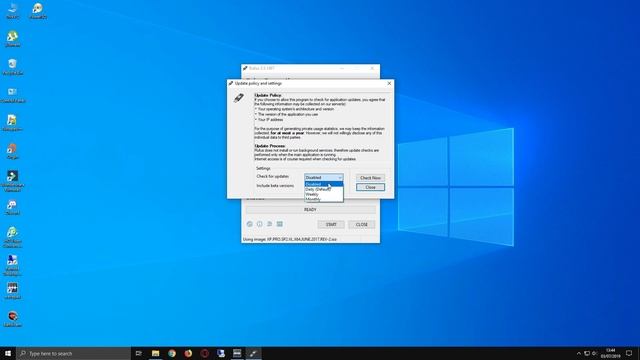Viewport: 640px width, 360px height.
Task: Switch to the Rufus taskbar icon
Action: (x=253, y=353)
